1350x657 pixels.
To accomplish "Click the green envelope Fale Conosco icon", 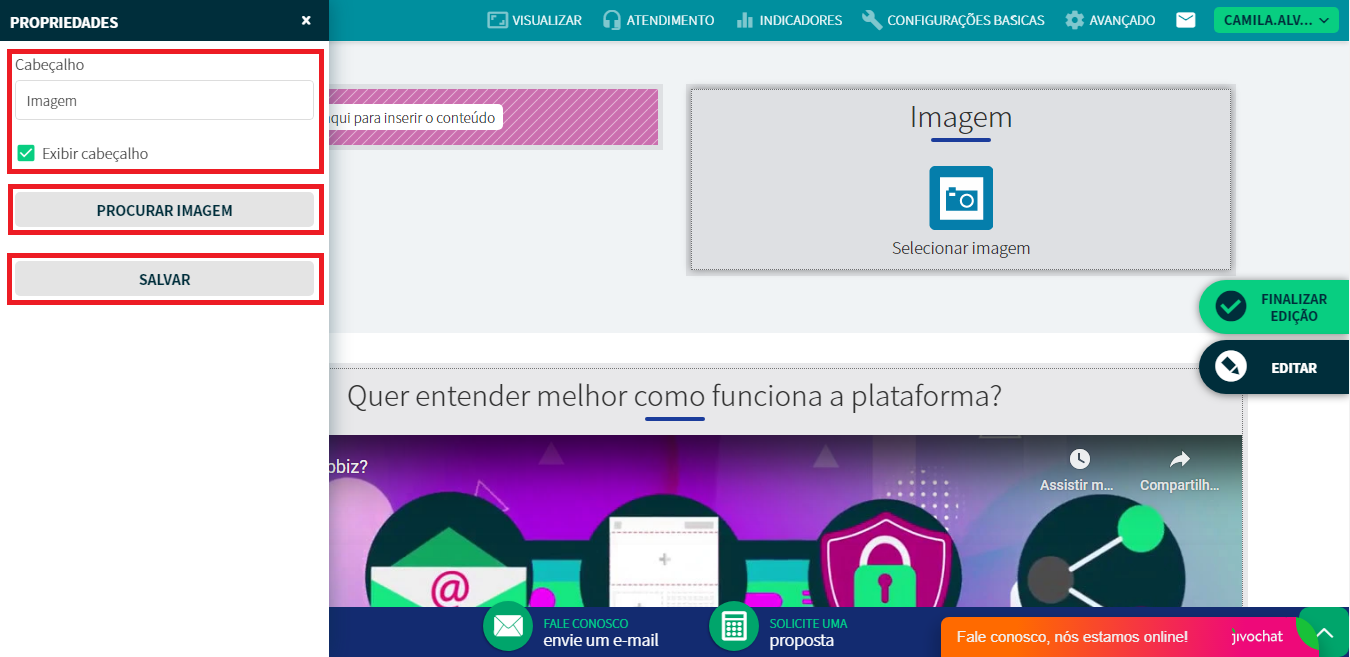I will click(x=508, y=626).
